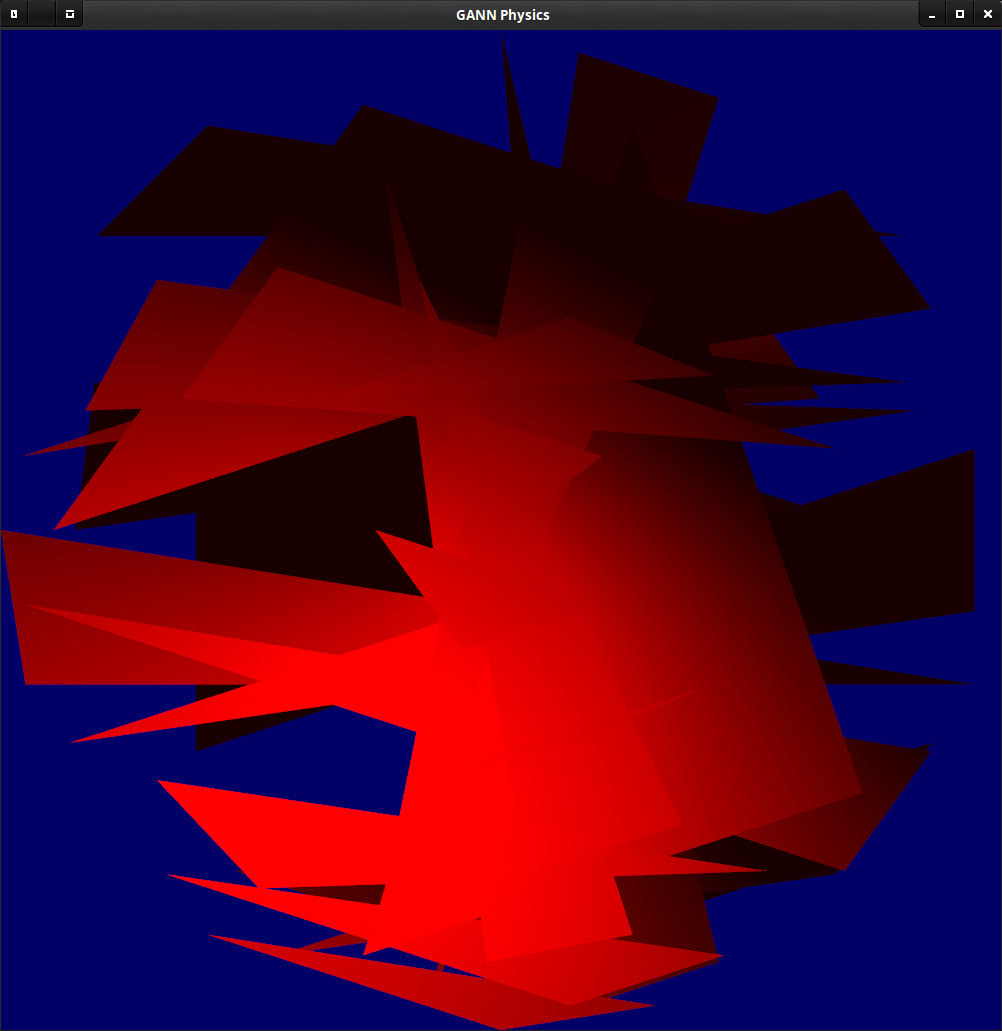Minimize the GANN Physics window
Image resolution: width=1002 pixels, height=1031 pixels.
932,14
